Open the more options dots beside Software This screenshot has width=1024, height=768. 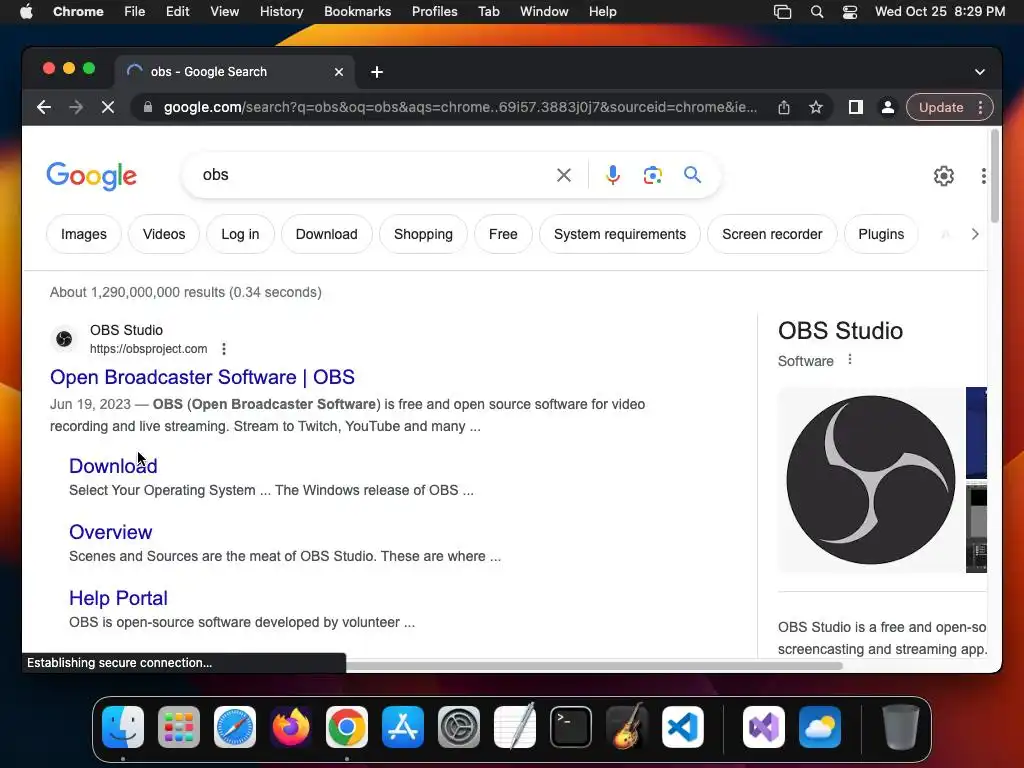[x=850, y=359]
